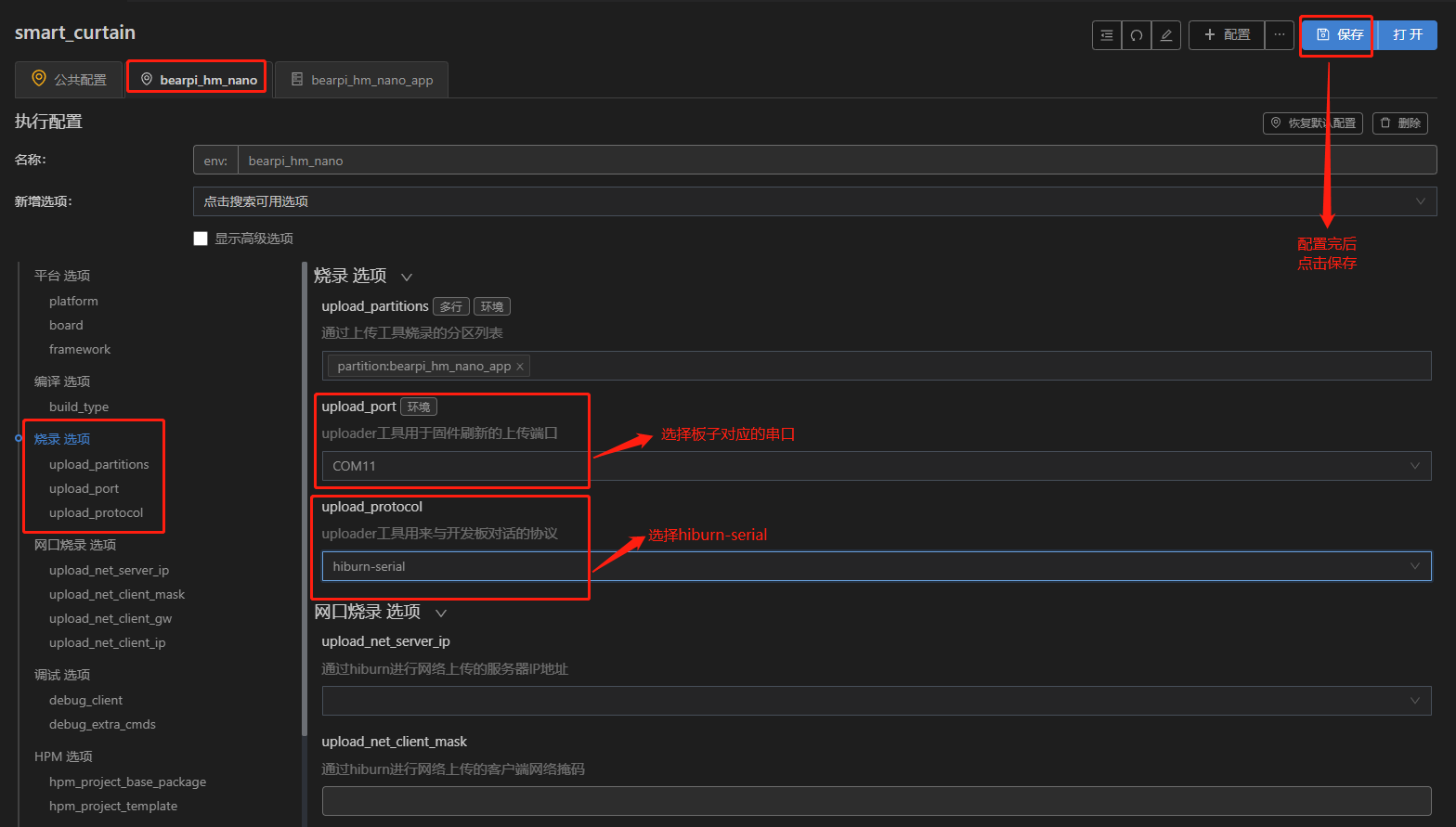Select debug_extra_cmds in the sidebar
This screenshot has width=1456, height=827.
click(x=103, y=725)
